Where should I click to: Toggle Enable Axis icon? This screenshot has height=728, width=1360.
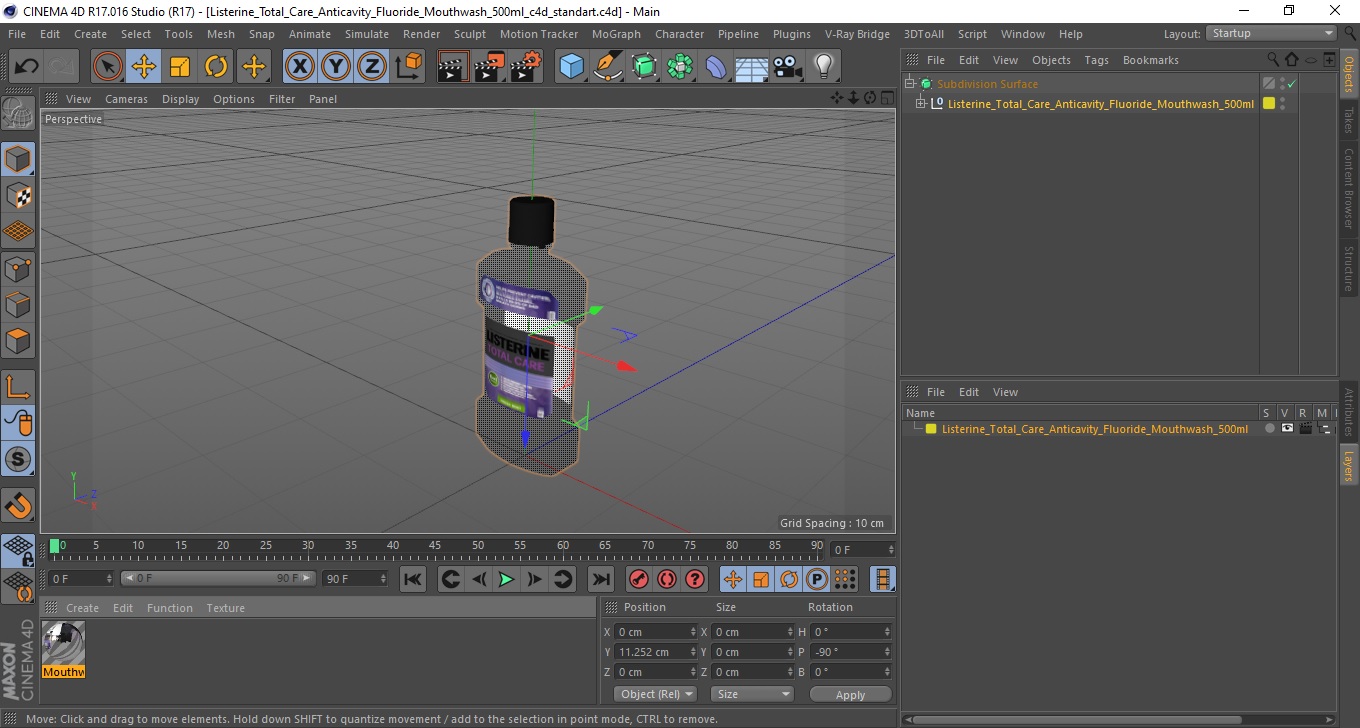pyautogui.click(x=18, y=387)
